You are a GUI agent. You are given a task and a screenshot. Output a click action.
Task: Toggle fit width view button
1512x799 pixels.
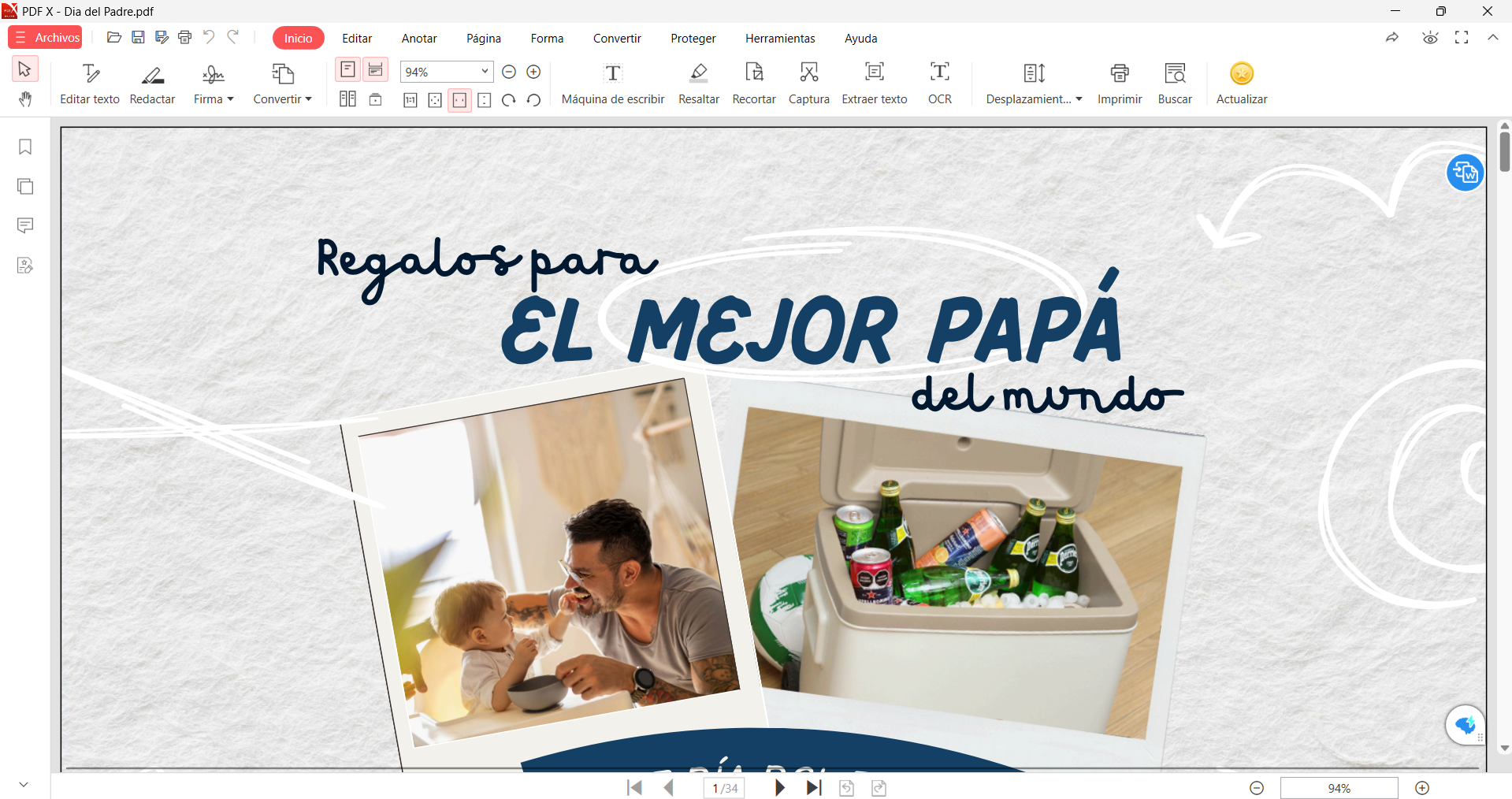(460, 100)
